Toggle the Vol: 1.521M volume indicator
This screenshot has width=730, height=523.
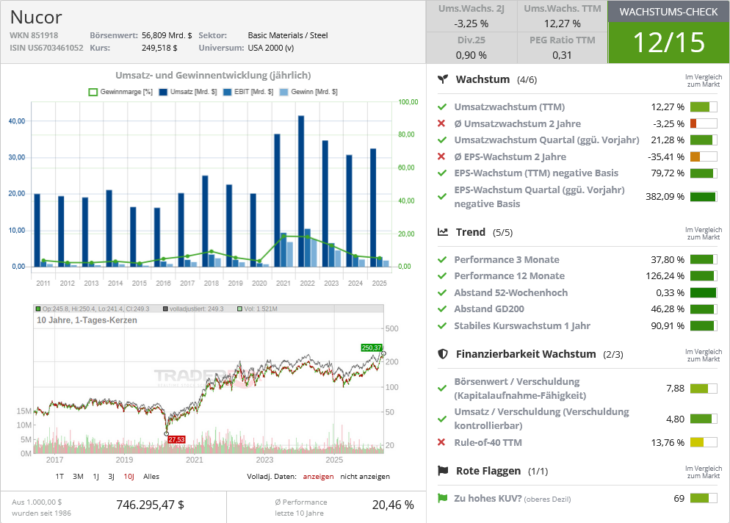tap(257, 309)
